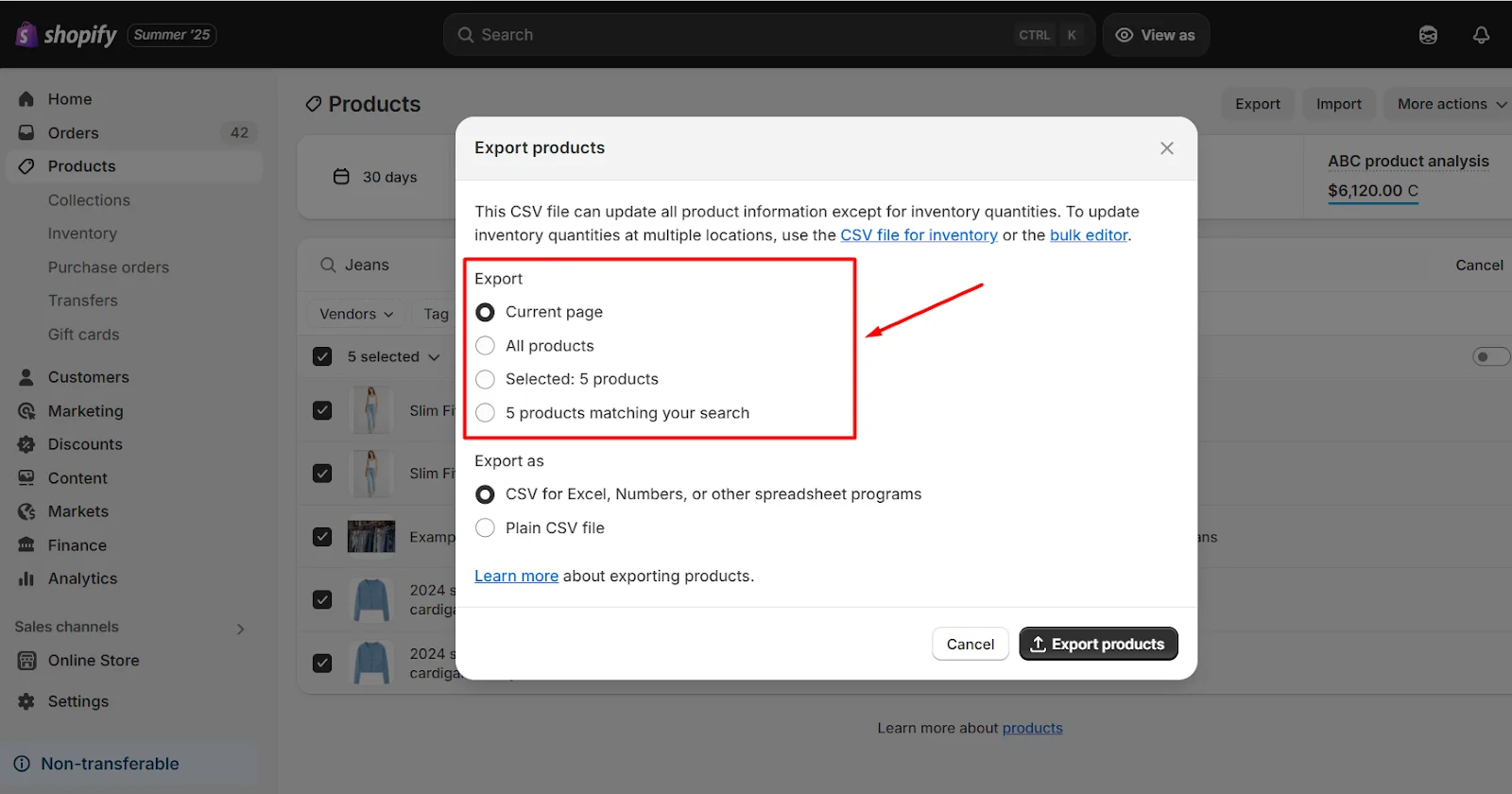Go to Inventory in the sidebar
This screenshot has height=794, width=1512.
coord(82,233)
